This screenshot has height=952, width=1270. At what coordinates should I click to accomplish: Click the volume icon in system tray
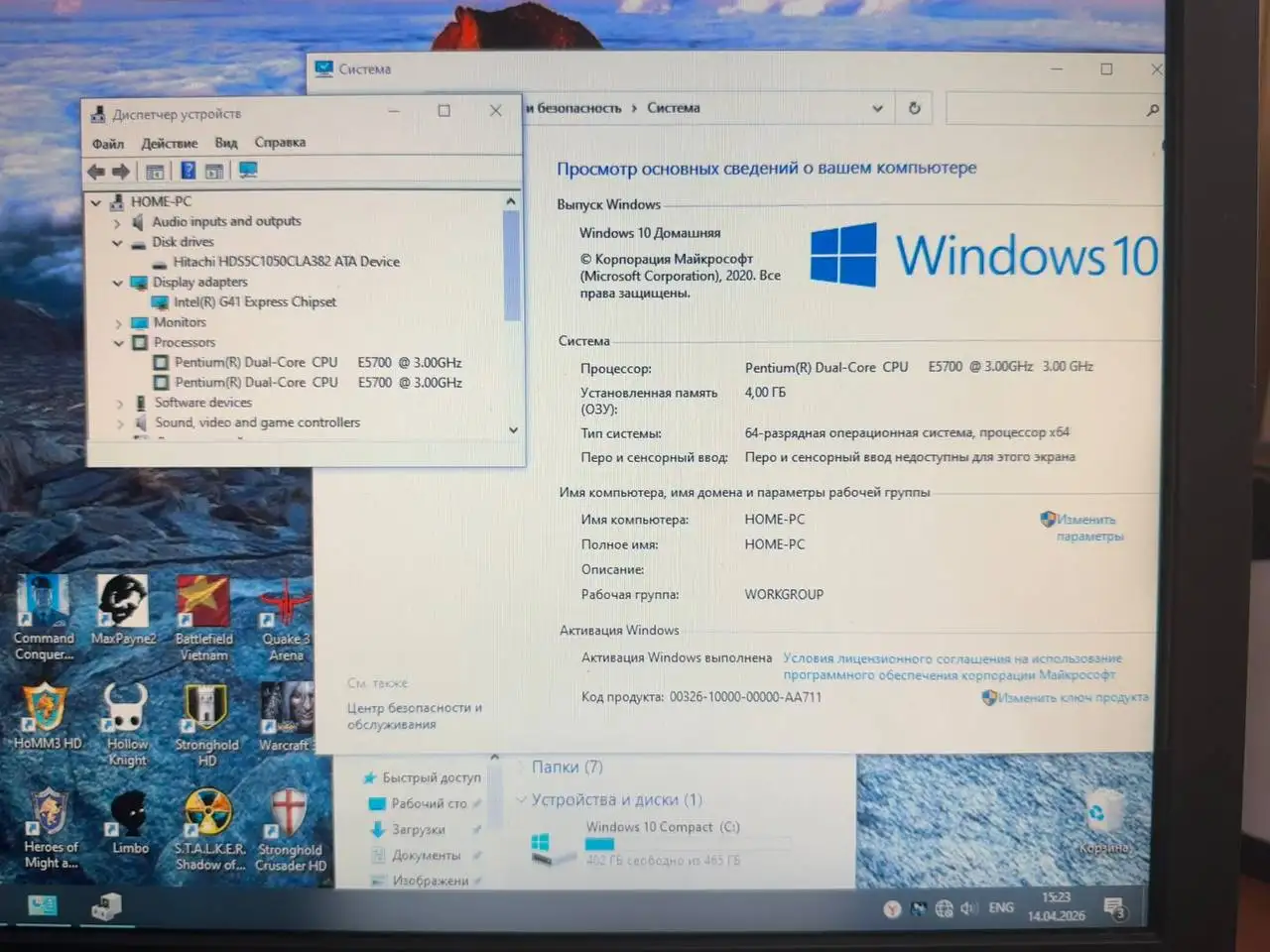968,907
